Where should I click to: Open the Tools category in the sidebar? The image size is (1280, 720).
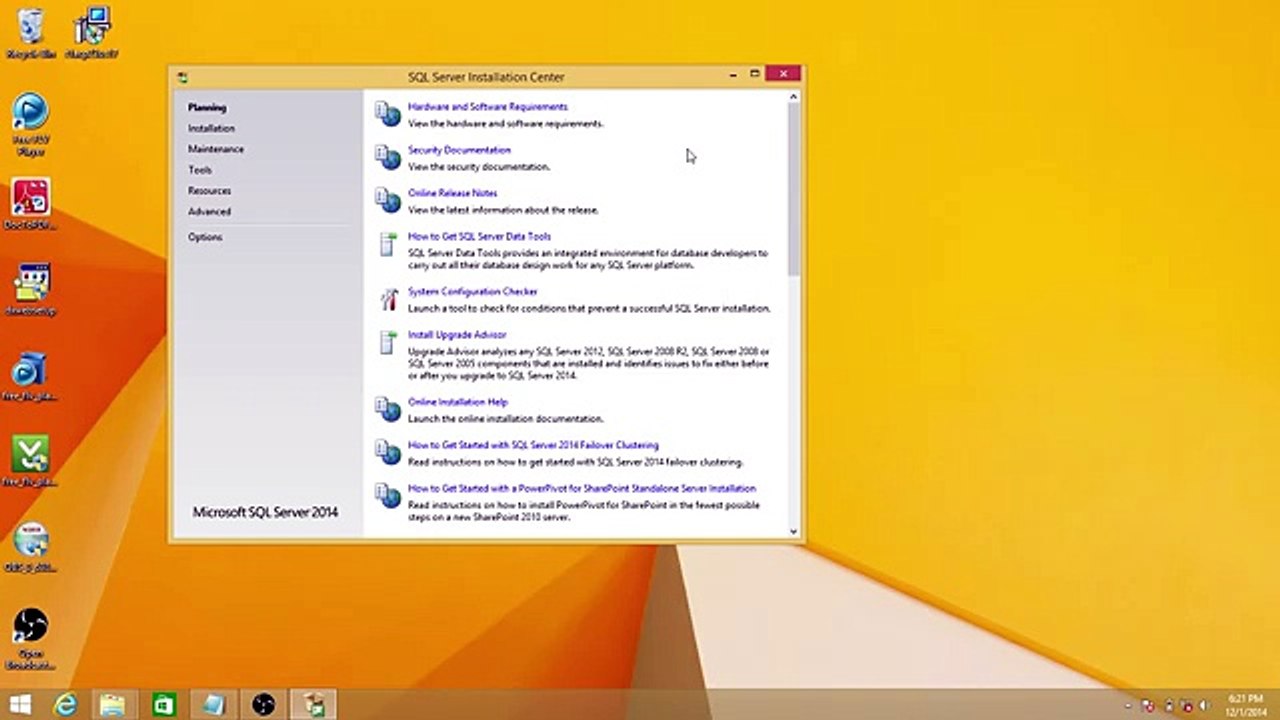tap(200, 170)
